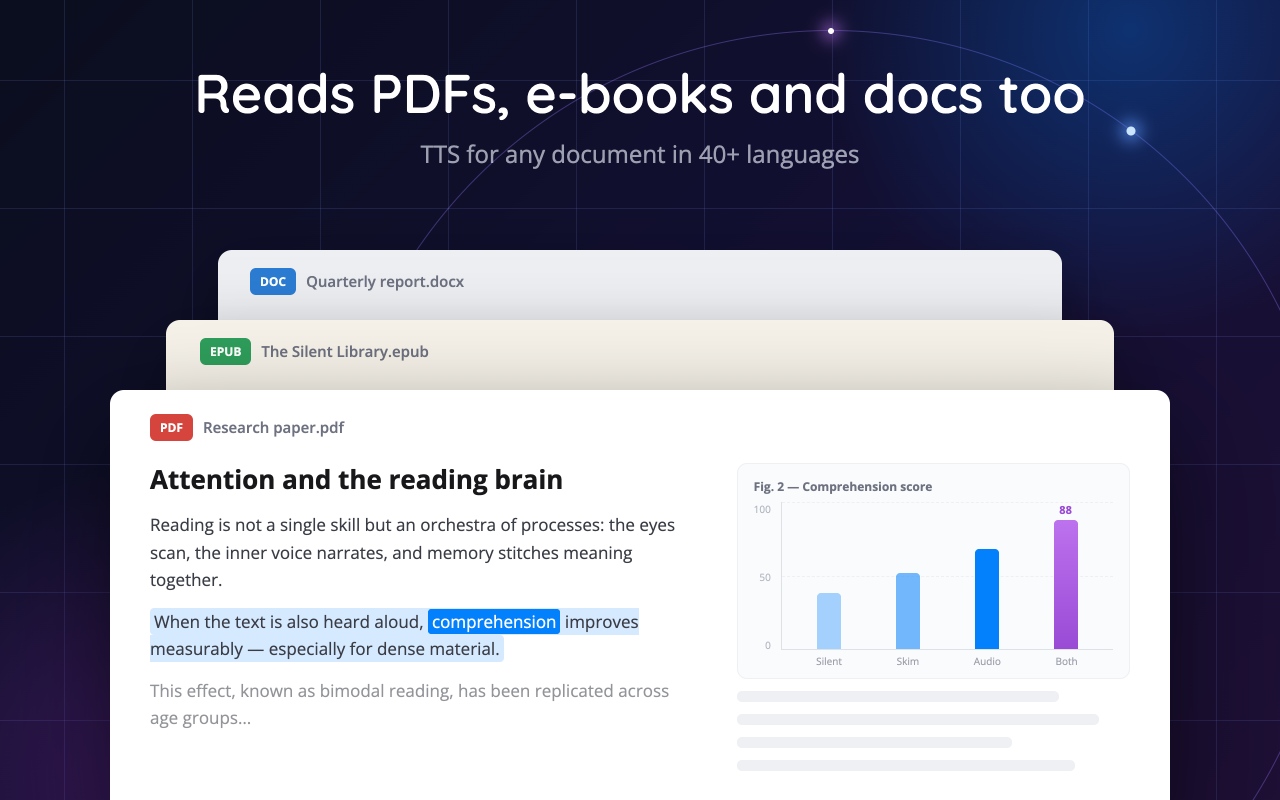The height and width of the screenshot is (800, 1280).
Task: Select the Research paper.pdf file name
Action: point(273,428)
